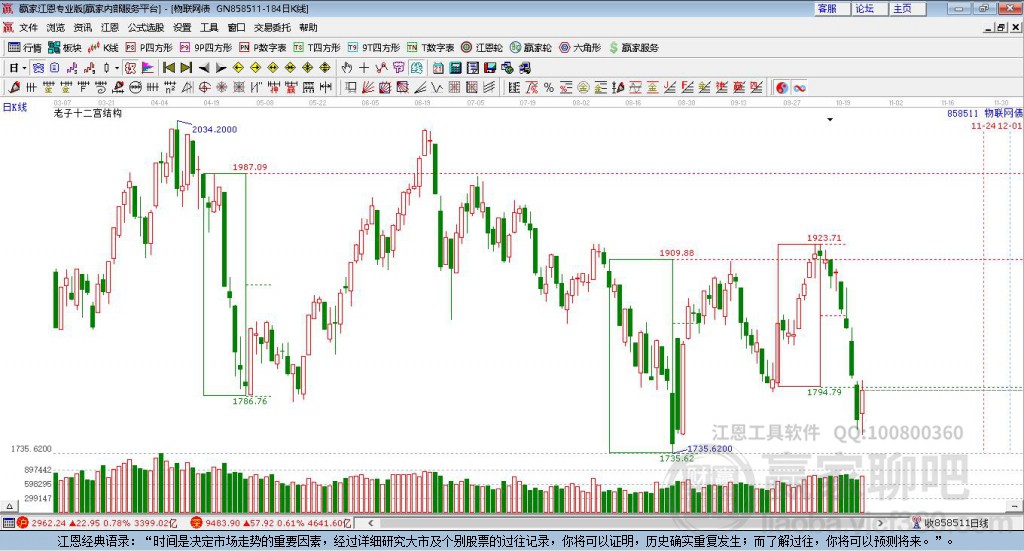This screenshot has height=551, width=1024.
Task: Click the 论坛 forum button
Action: (870, 8)
